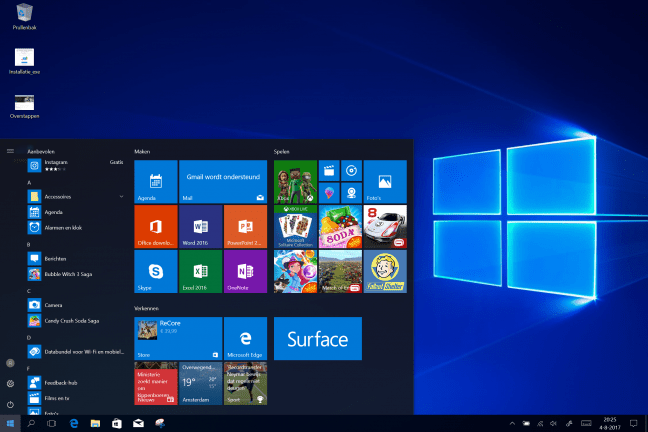Image resolution: width=648 pixels, height=432 pixels.
Task: Open the volume tray icon
Action: click(x=553, y=423)
